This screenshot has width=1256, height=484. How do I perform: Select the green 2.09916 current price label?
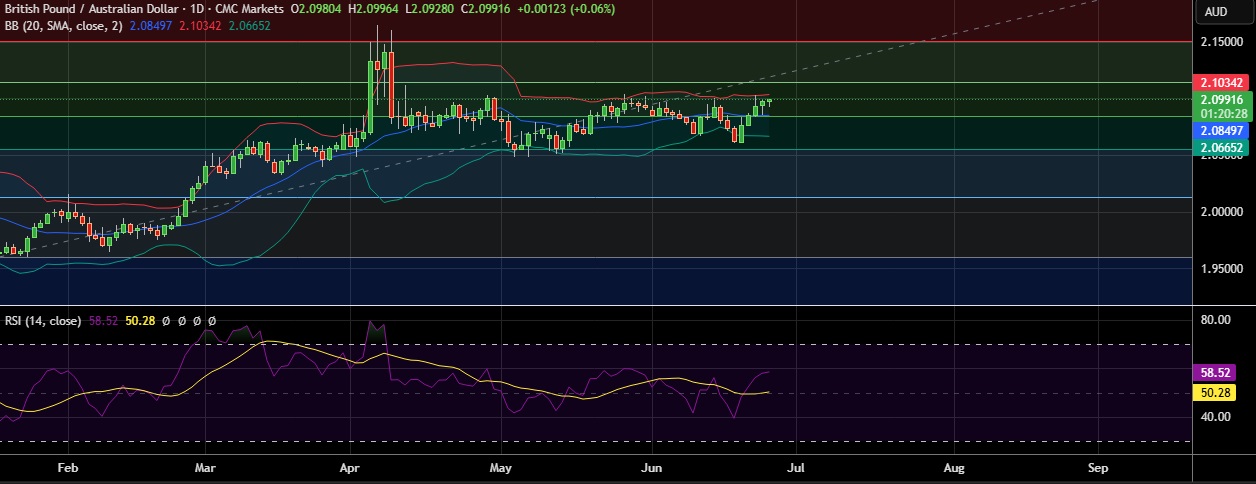pos(1221,100)
